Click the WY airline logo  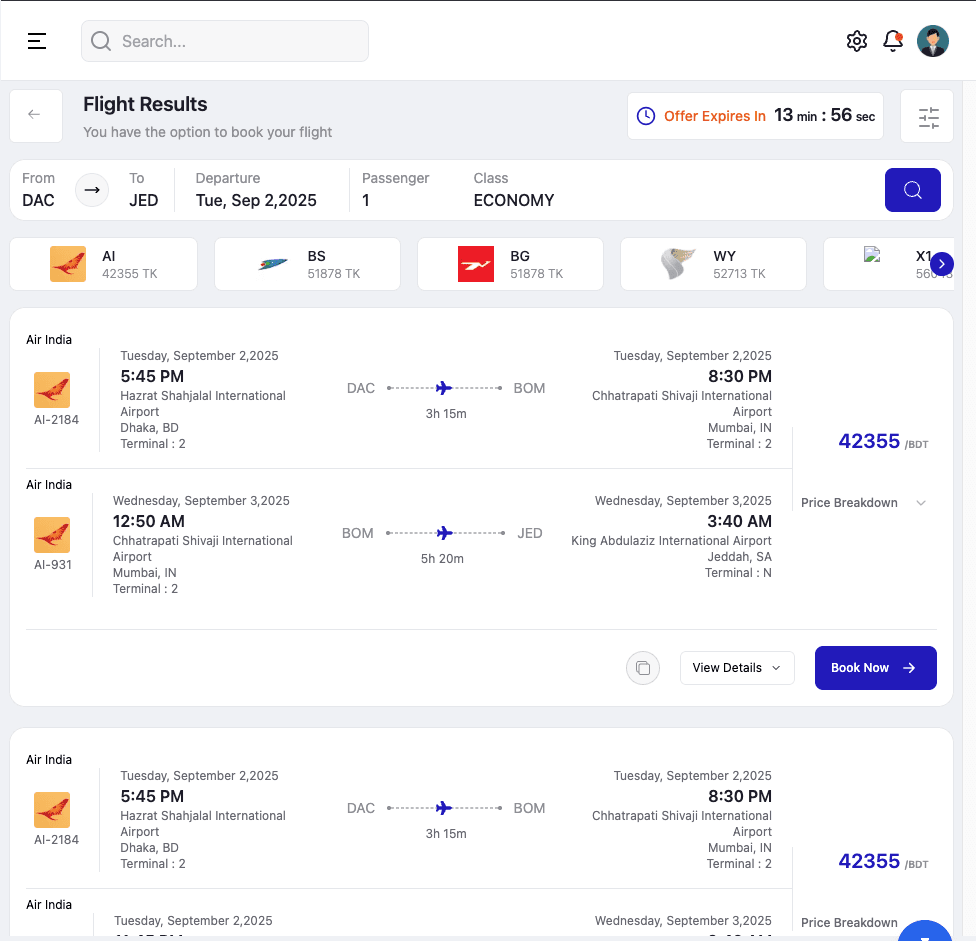[x=678, y=264]
